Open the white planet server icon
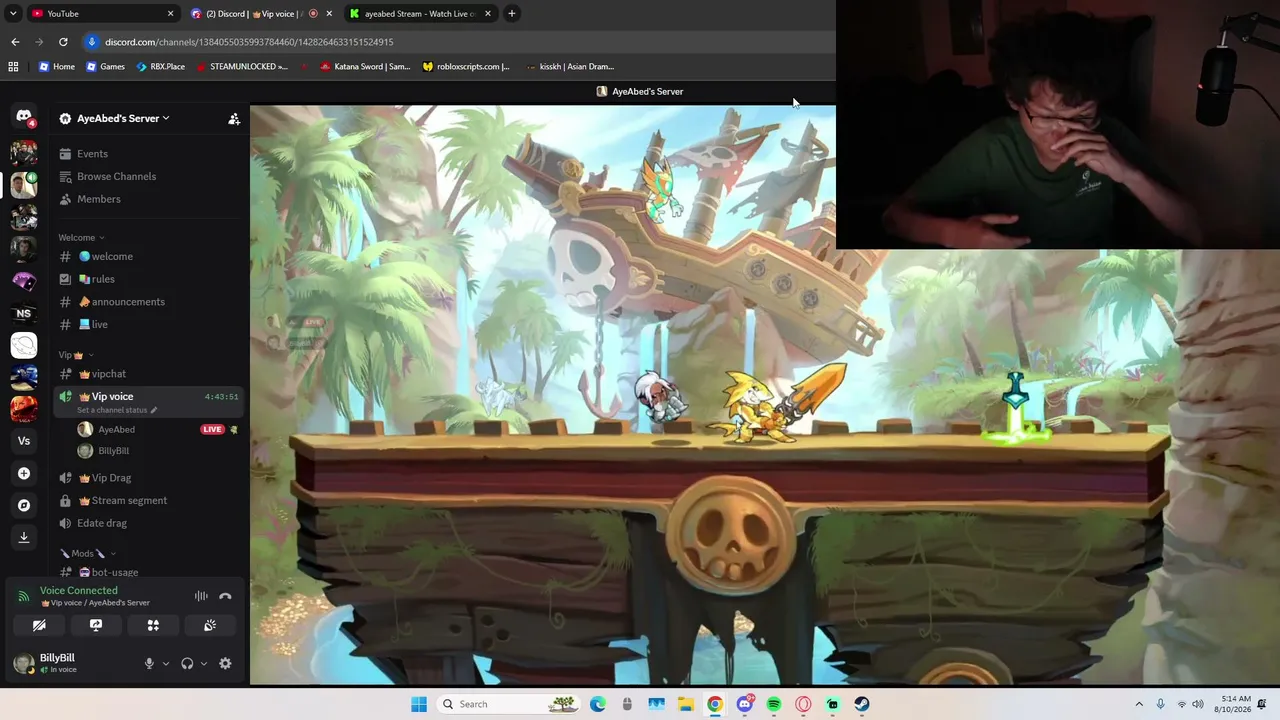The height and width of the screenshot is (720, 1280). [24, 345]
